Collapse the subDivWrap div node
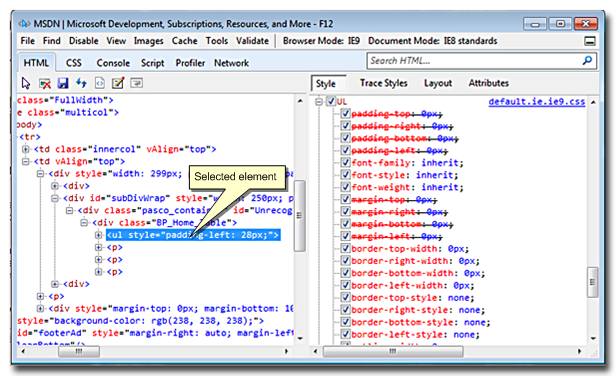Viewport: 616px width, 377px height. 55,198
